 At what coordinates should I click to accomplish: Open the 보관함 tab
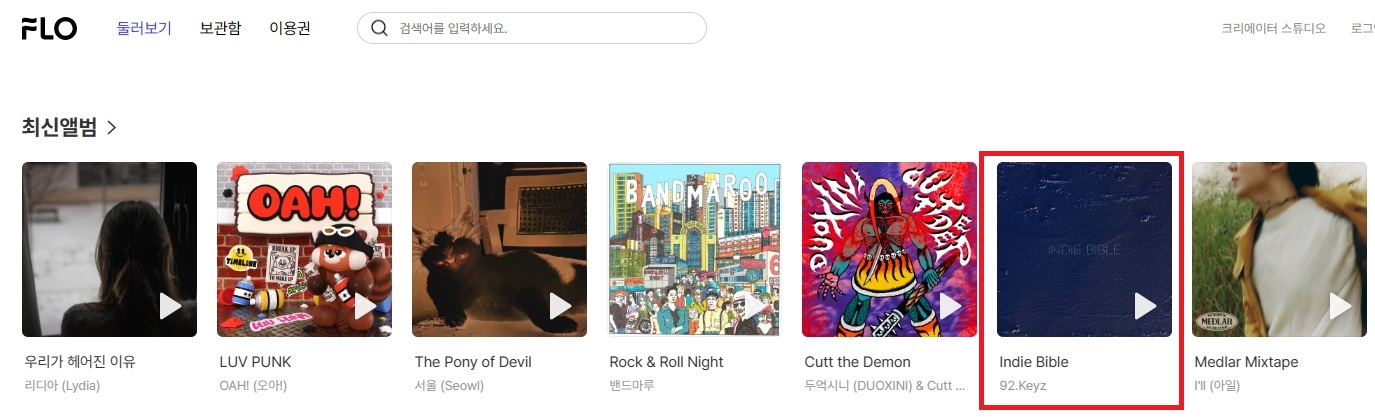pyautogui.click(x=220, y=28)
